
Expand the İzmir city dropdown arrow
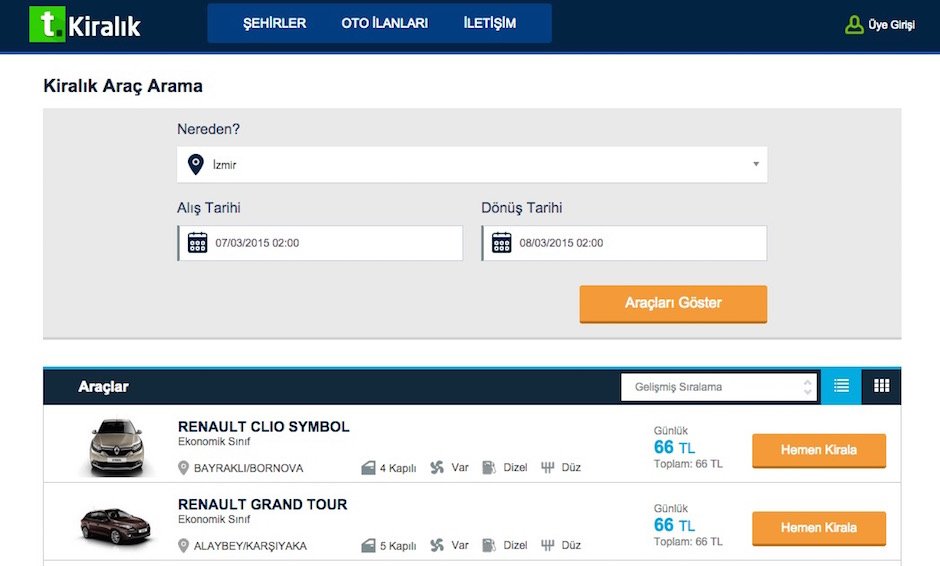(756, 164)
